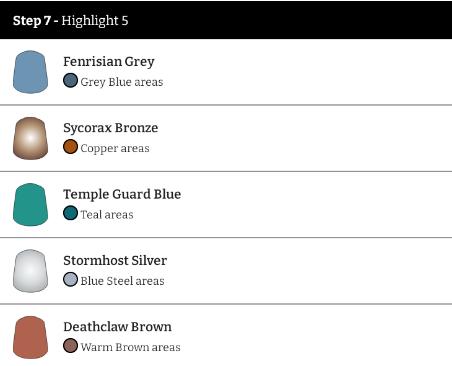Click the Blue Steel areas label
This screenshot has width=452, height=366.
coord(122,281)
